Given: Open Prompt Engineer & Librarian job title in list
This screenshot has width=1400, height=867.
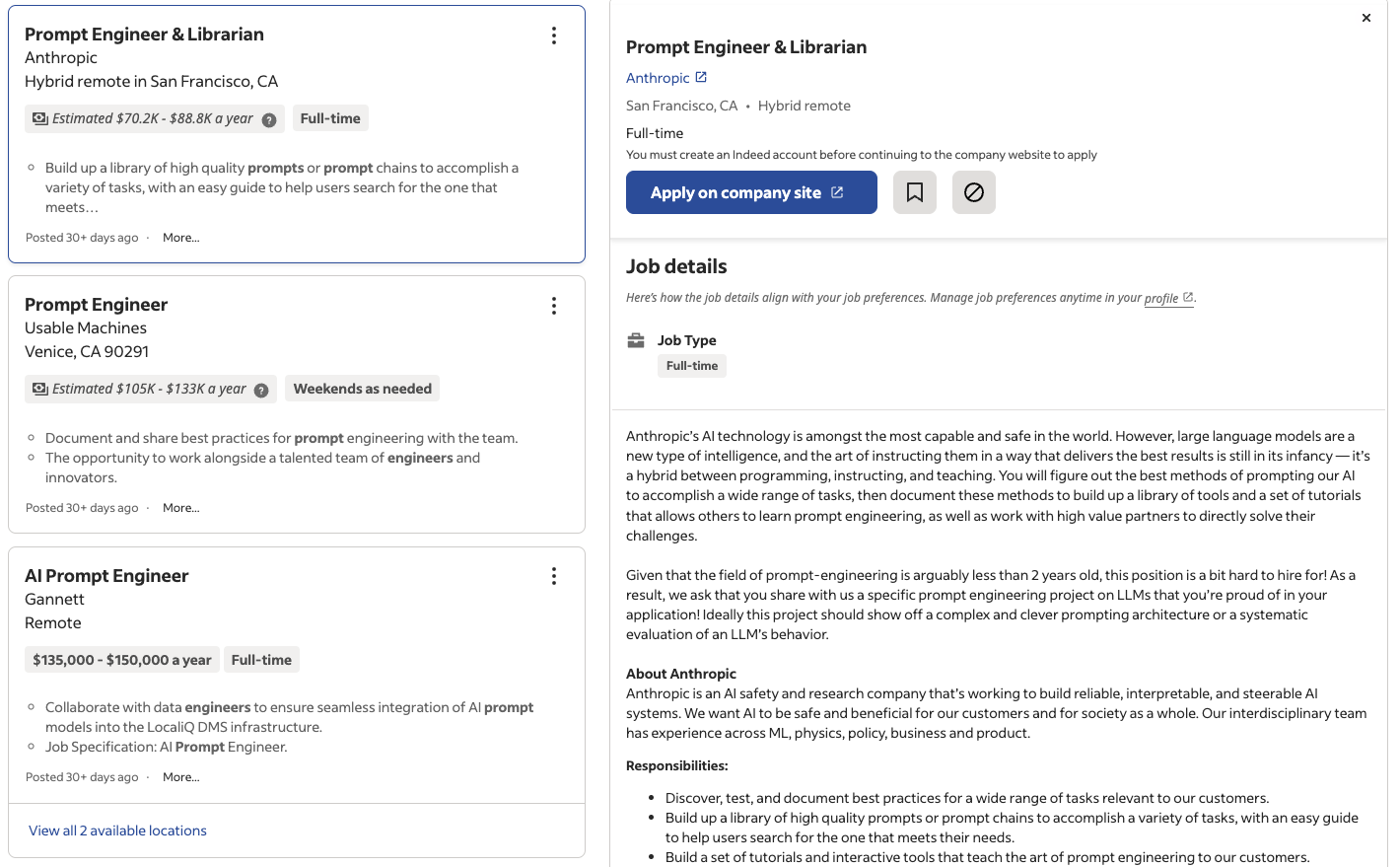Looking at the screenshot, I should click(144, 35).
